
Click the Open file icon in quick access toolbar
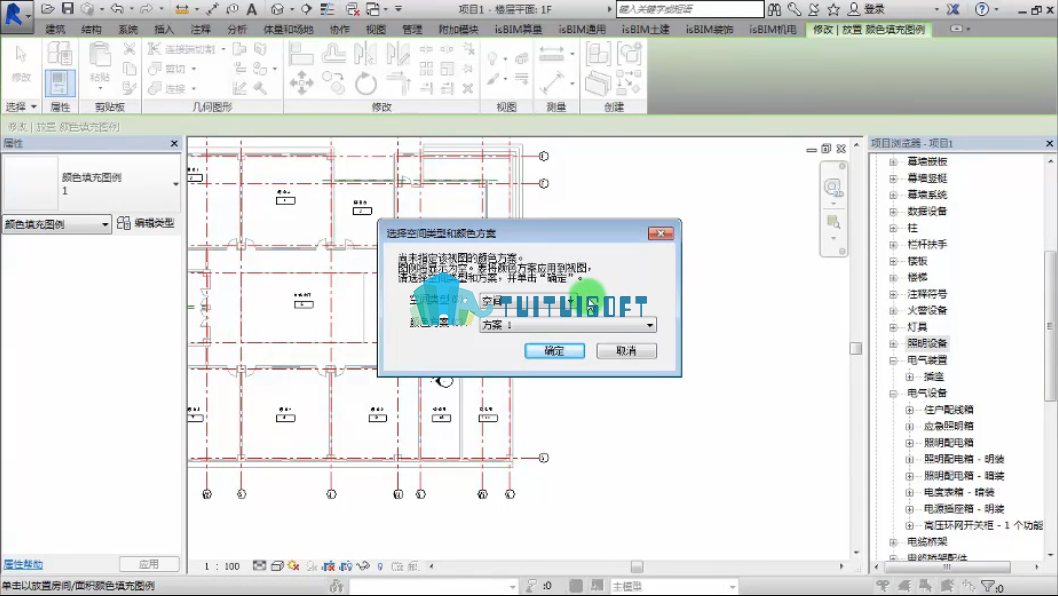tap(47, 9)
